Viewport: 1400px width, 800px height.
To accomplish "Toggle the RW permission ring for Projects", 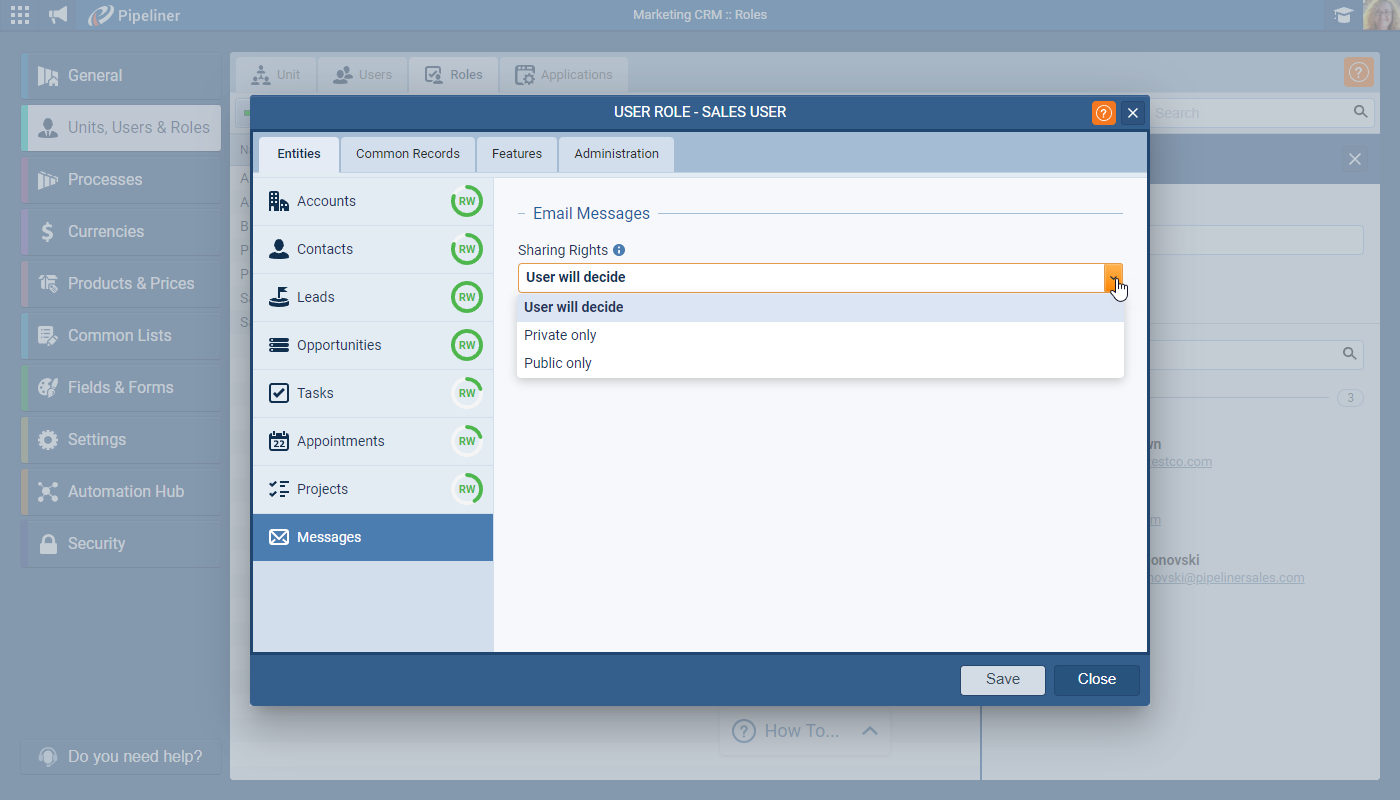I will coord(466,489).
